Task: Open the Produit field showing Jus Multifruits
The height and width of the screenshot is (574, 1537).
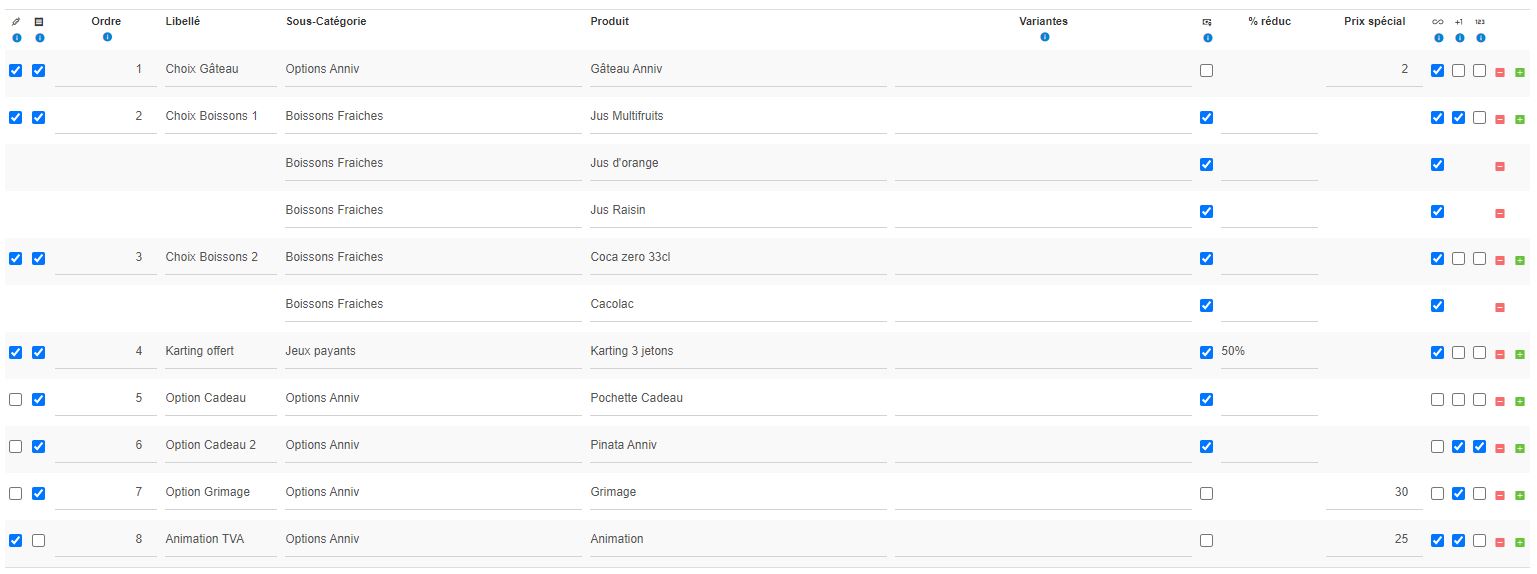Action: [x=738, y=116]
